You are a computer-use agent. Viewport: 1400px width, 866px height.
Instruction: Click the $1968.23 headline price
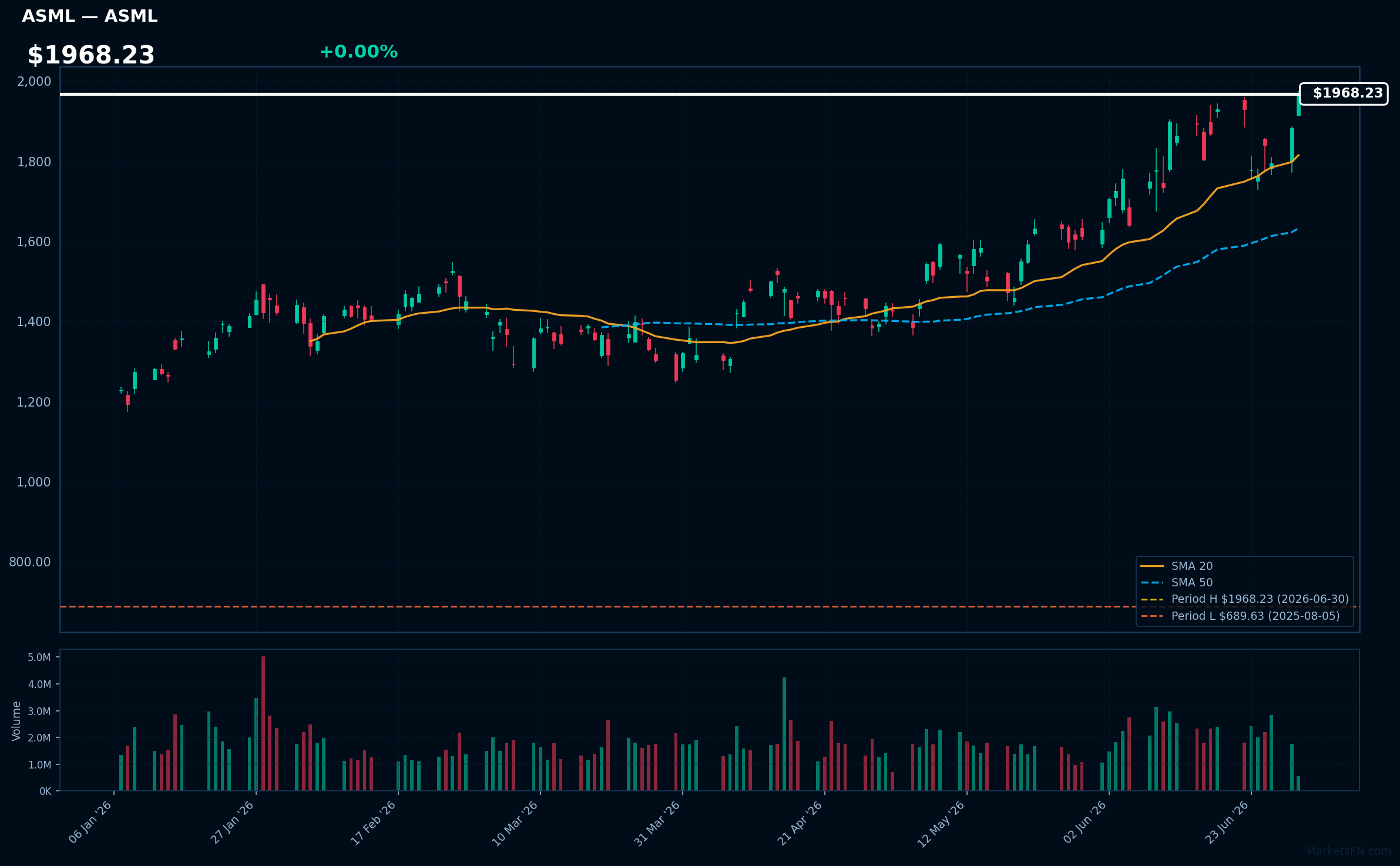point(91,55)
